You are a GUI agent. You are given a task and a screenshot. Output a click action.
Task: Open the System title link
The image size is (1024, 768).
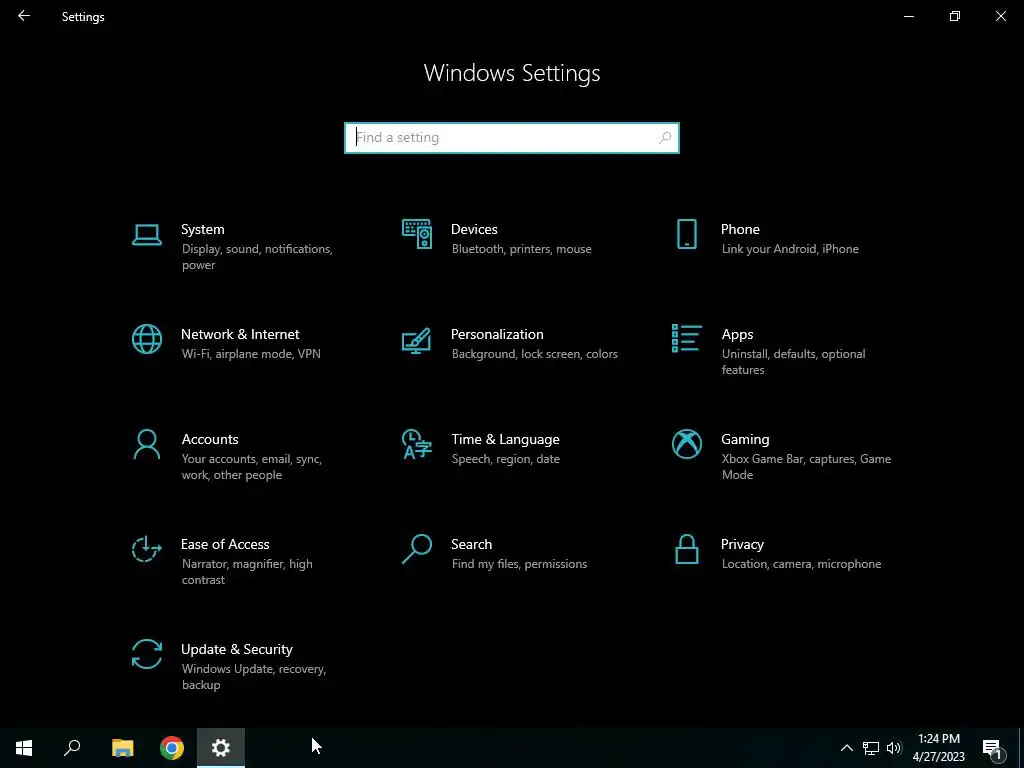[x=202, y=229]
